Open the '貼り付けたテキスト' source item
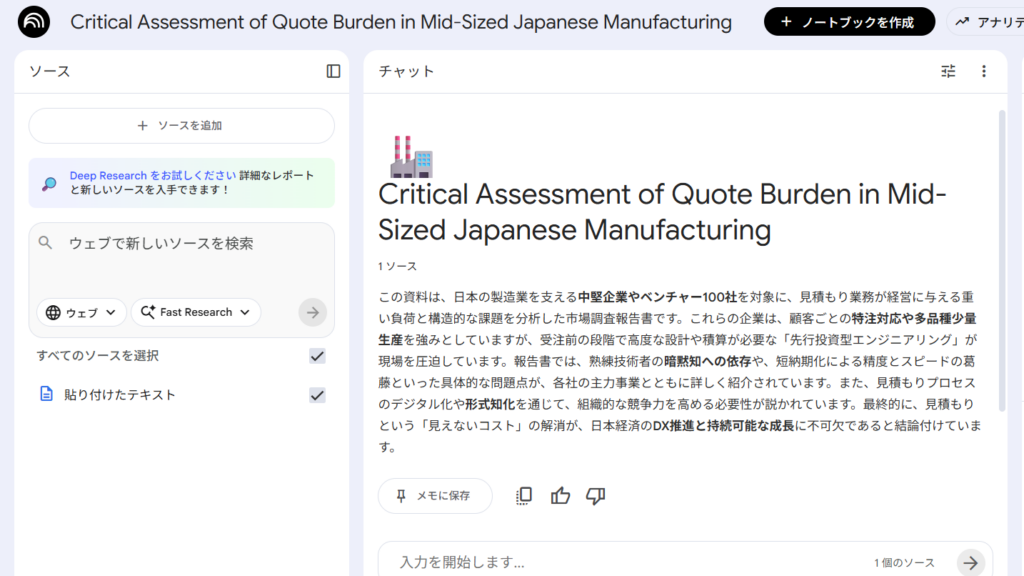This screenshot has width=1024, height=576. click(120, 395)
